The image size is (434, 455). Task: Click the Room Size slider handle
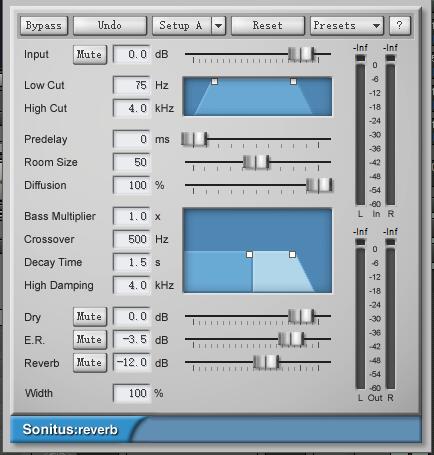point(256,162)
